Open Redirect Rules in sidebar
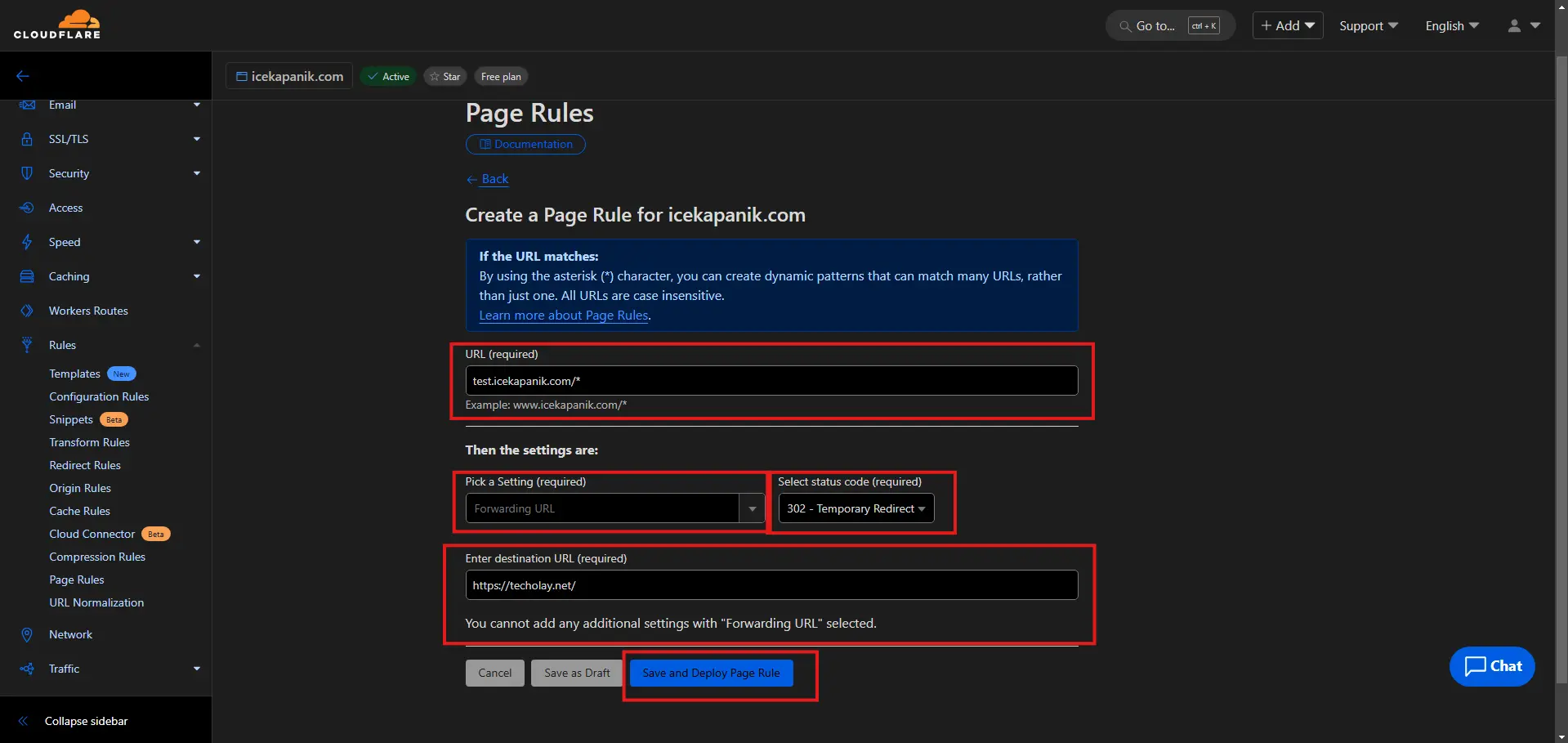 tap(85, 465)
